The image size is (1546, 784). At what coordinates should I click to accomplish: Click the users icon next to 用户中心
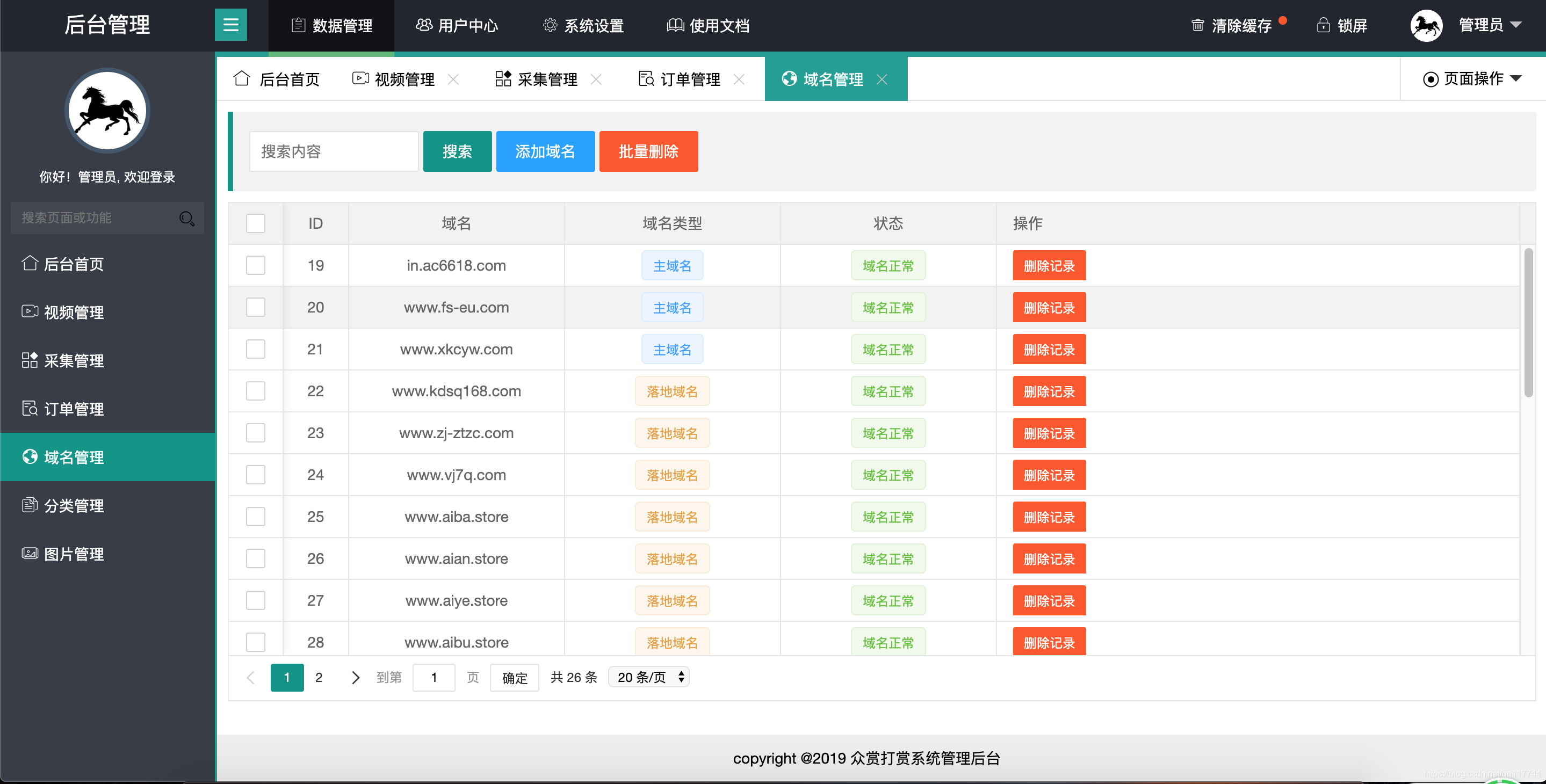[424, 25]
